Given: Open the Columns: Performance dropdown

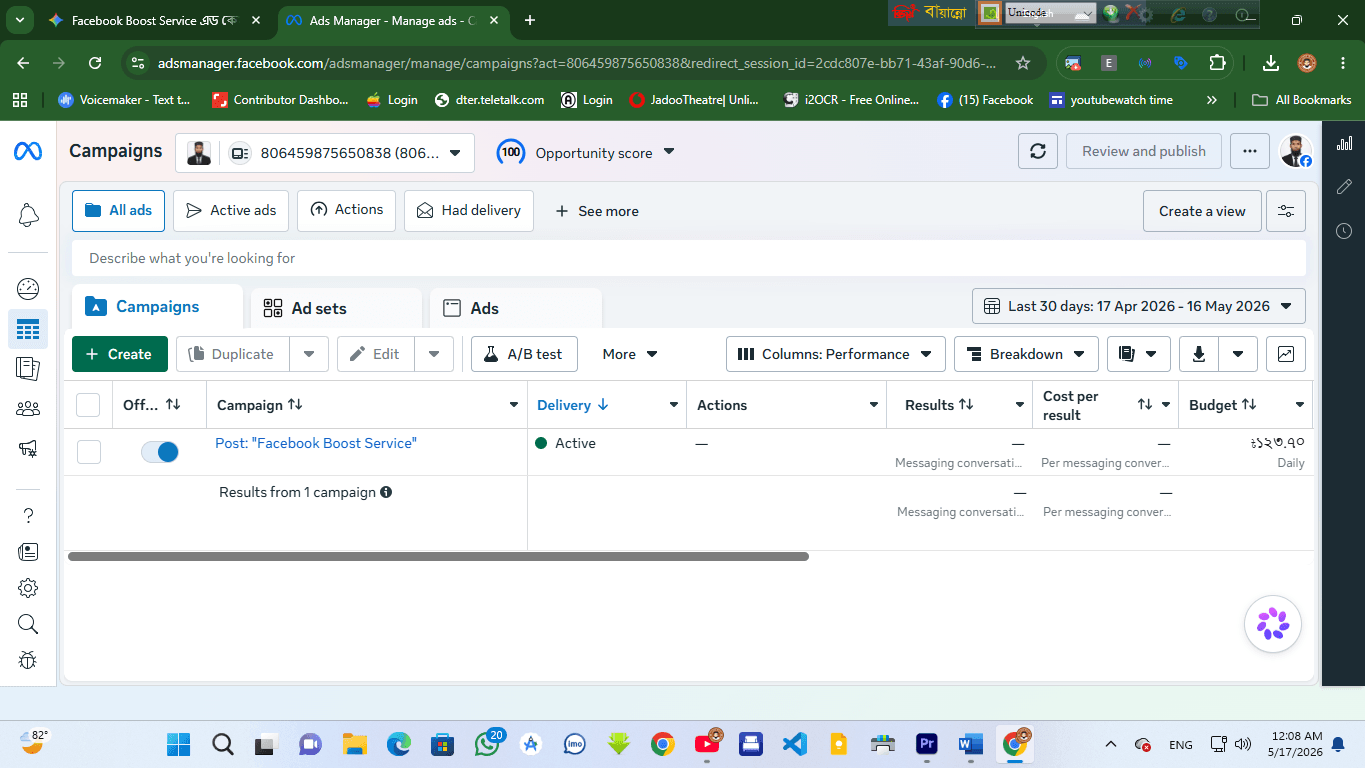Looking at the screenshot, I should [836, 354].
